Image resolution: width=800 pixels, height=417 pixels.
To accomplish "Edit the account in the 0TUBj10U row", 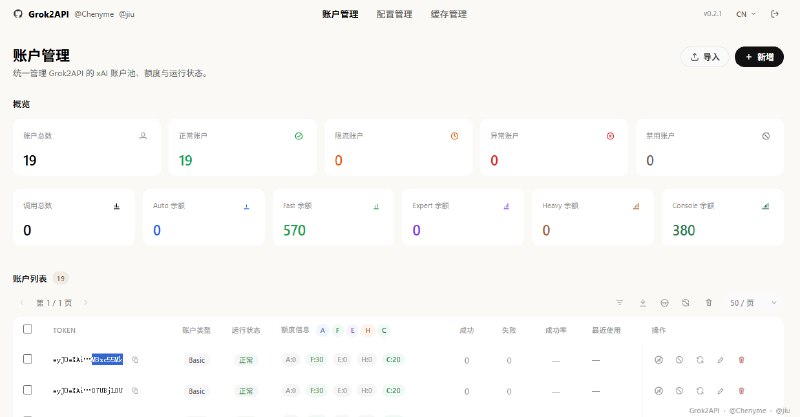I will click(x=720, y=391).
